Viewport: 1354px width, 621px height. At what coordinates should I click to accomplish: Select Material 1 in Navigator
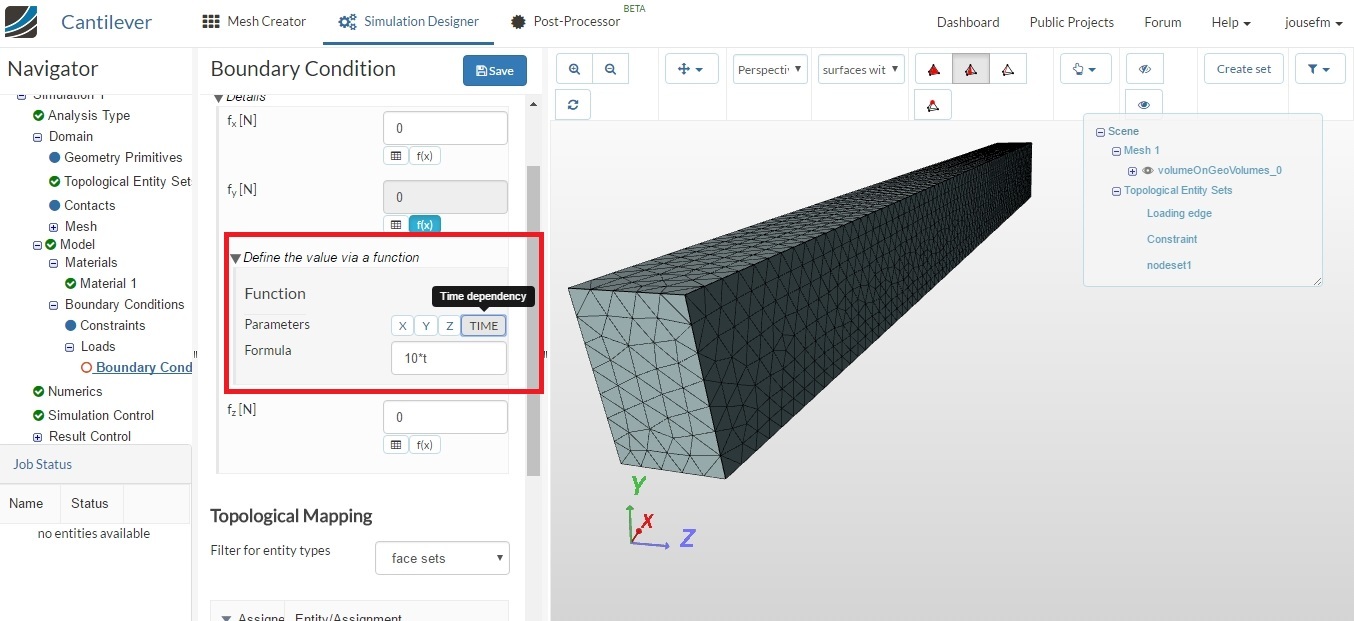[x=108, y=283]
